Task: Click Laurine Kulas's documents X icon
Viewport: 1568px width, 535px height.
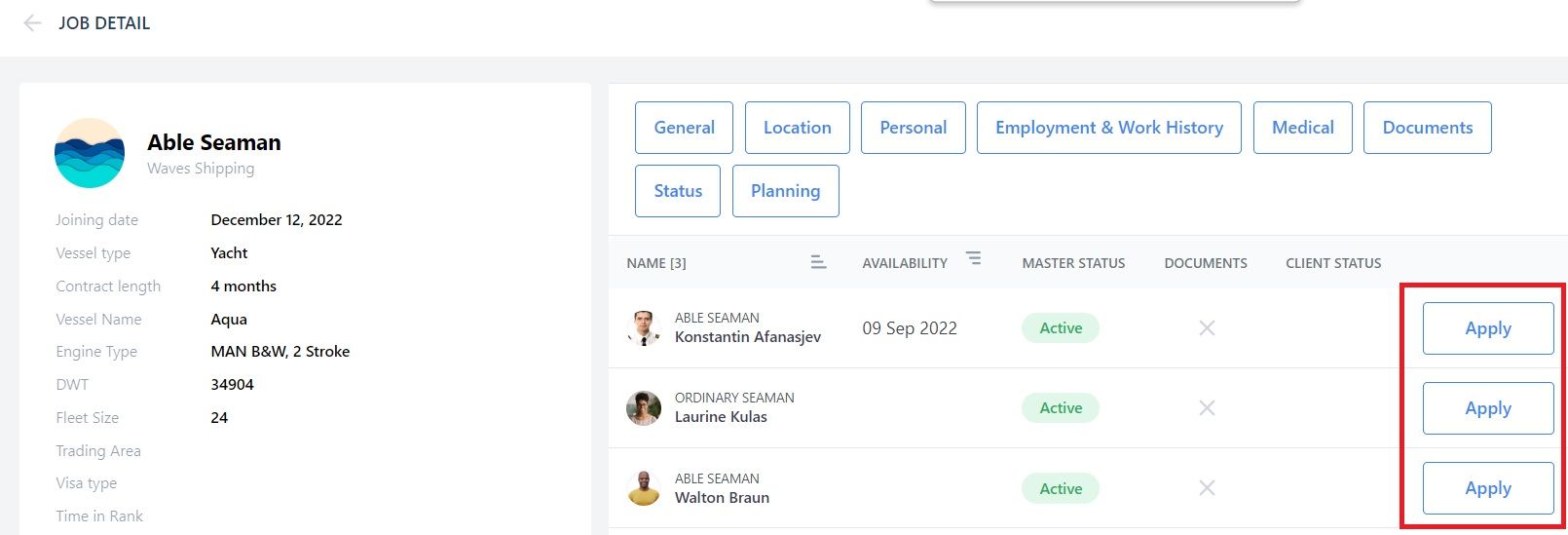Action: pos(1207,408)
